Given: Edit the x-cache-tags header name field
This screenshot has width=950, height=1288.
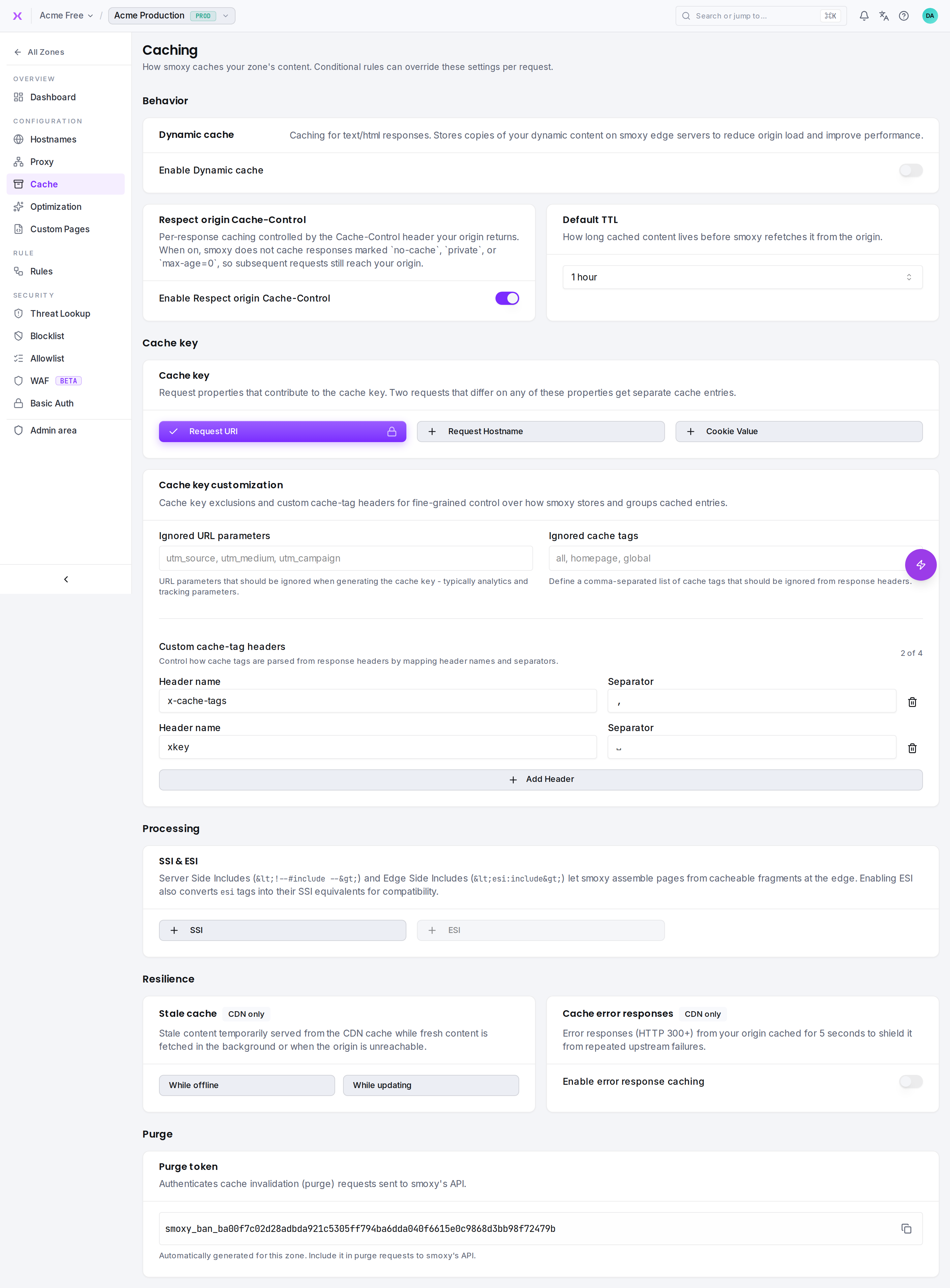Looking at the screenshot, I should click(x=378, y=700).
